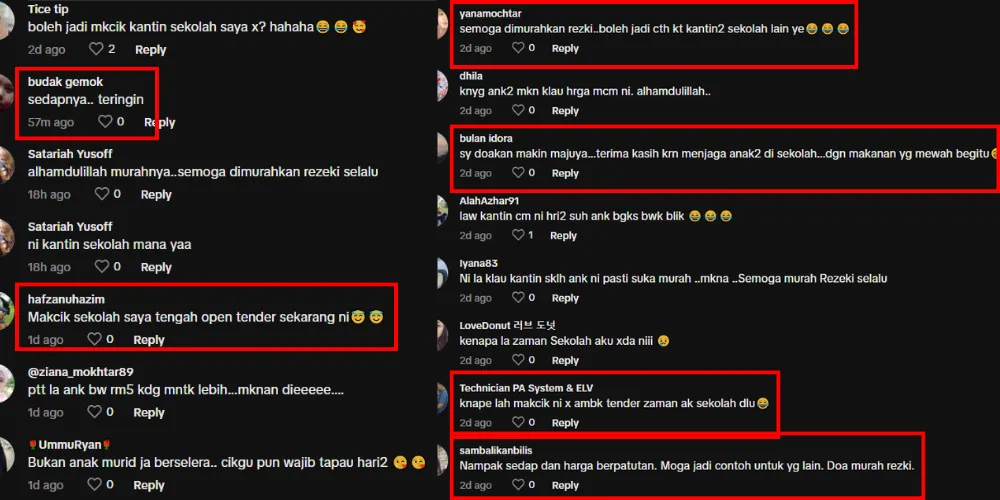Like AlahAzhar91's comment showing one like
The height and width of the screenshot is (500, 1000).
pyautogui.click(x=518, y=235)
